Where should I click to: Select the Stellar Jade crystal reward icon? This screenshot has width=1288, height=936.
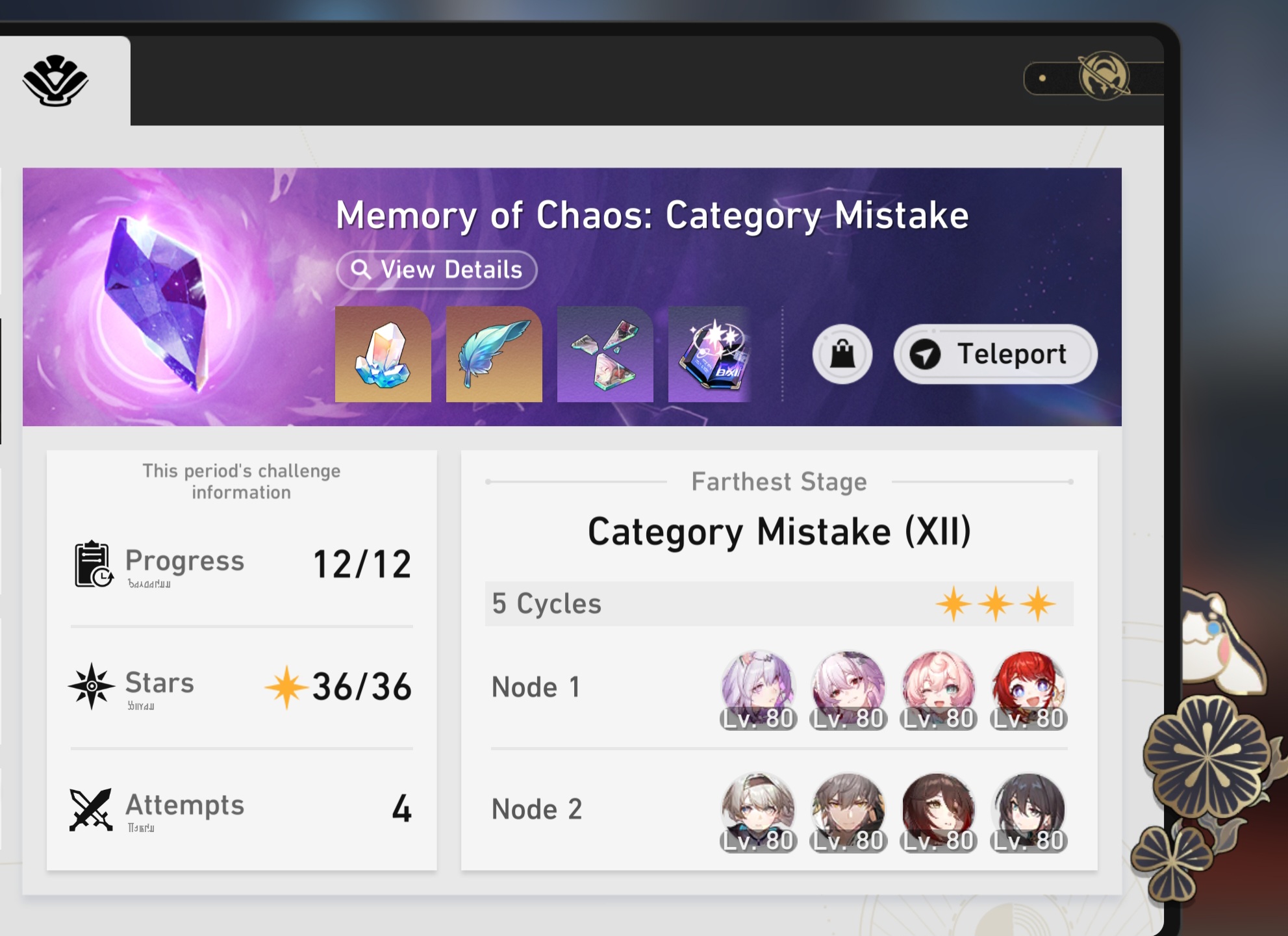pyautogui.click(x=383, y=354)
